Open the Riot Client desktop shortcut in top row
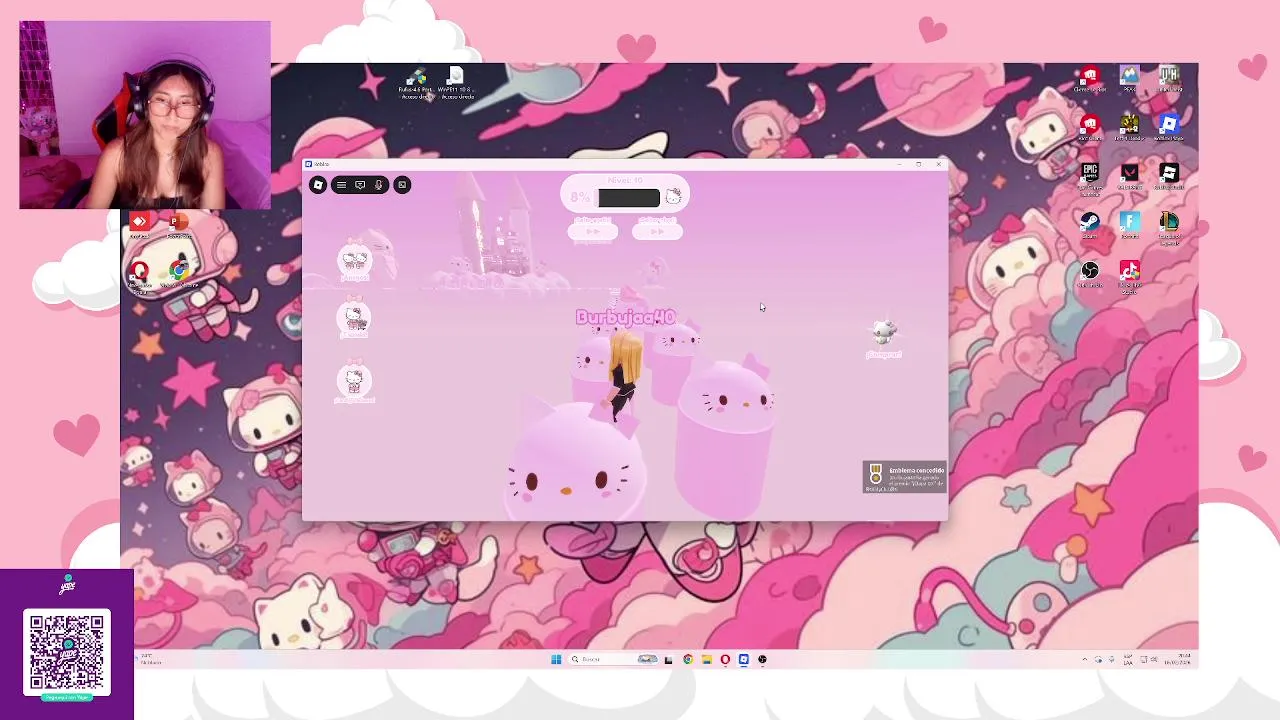 click(x=1089, y=79)
